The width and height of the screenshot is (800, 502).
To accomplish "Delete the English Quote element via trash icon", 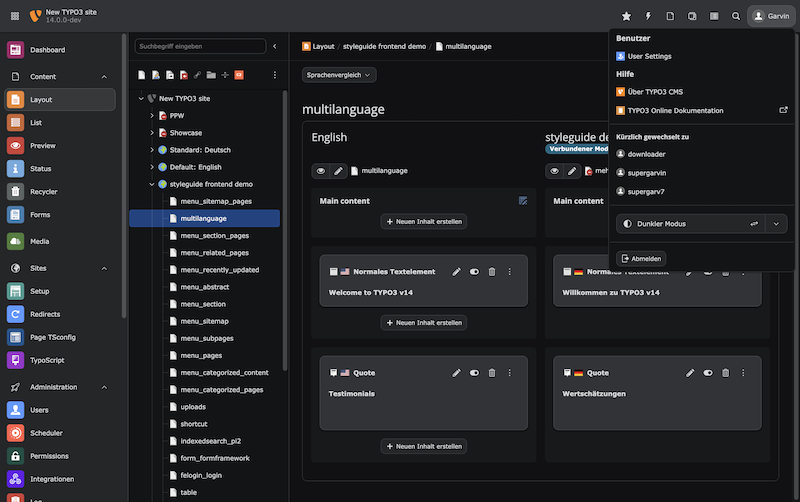I will coord(492,372).
